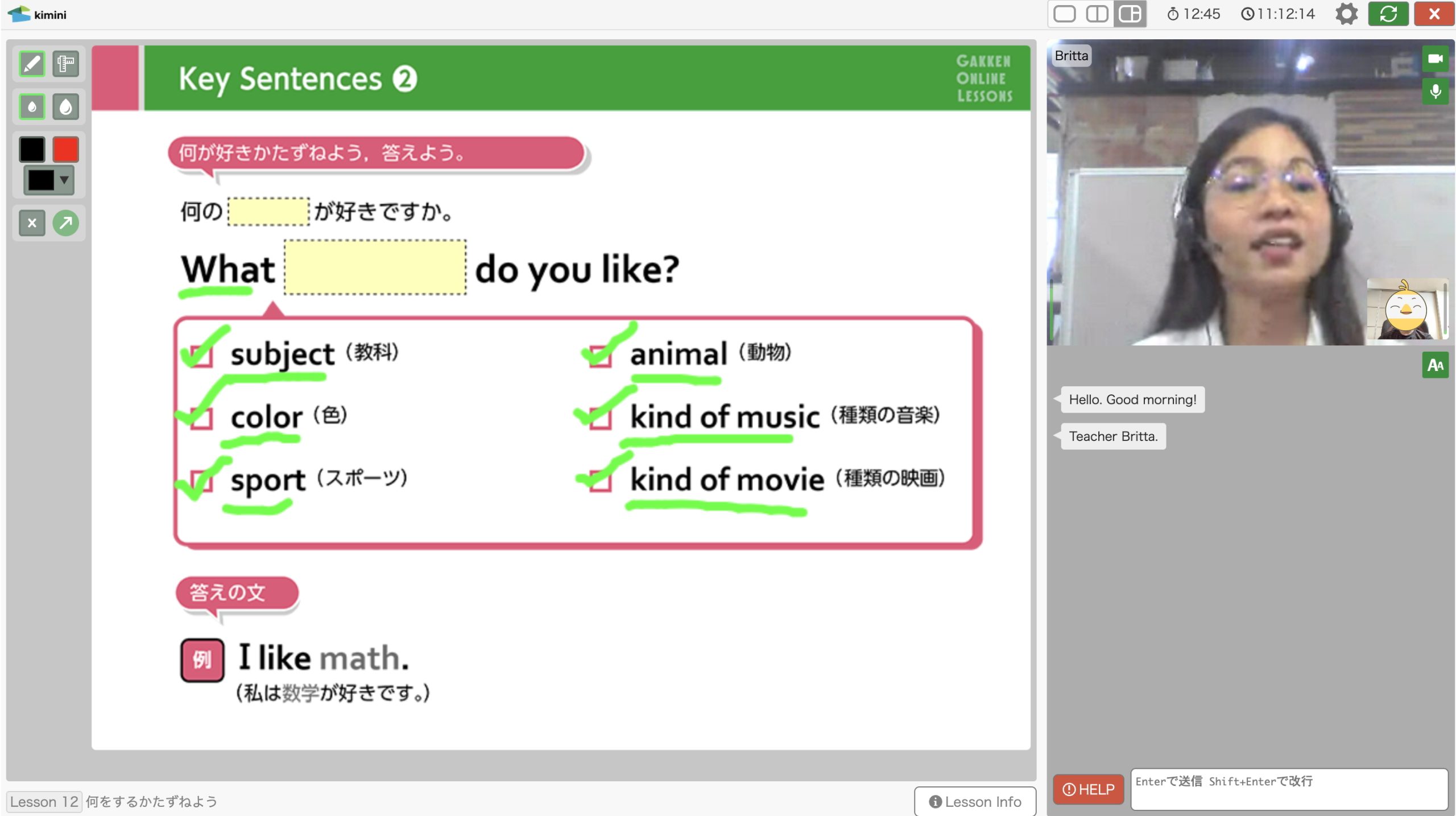Toggle the camera on or off
This screenshot has height=816, width=1456.
(x=1435, y=59)
